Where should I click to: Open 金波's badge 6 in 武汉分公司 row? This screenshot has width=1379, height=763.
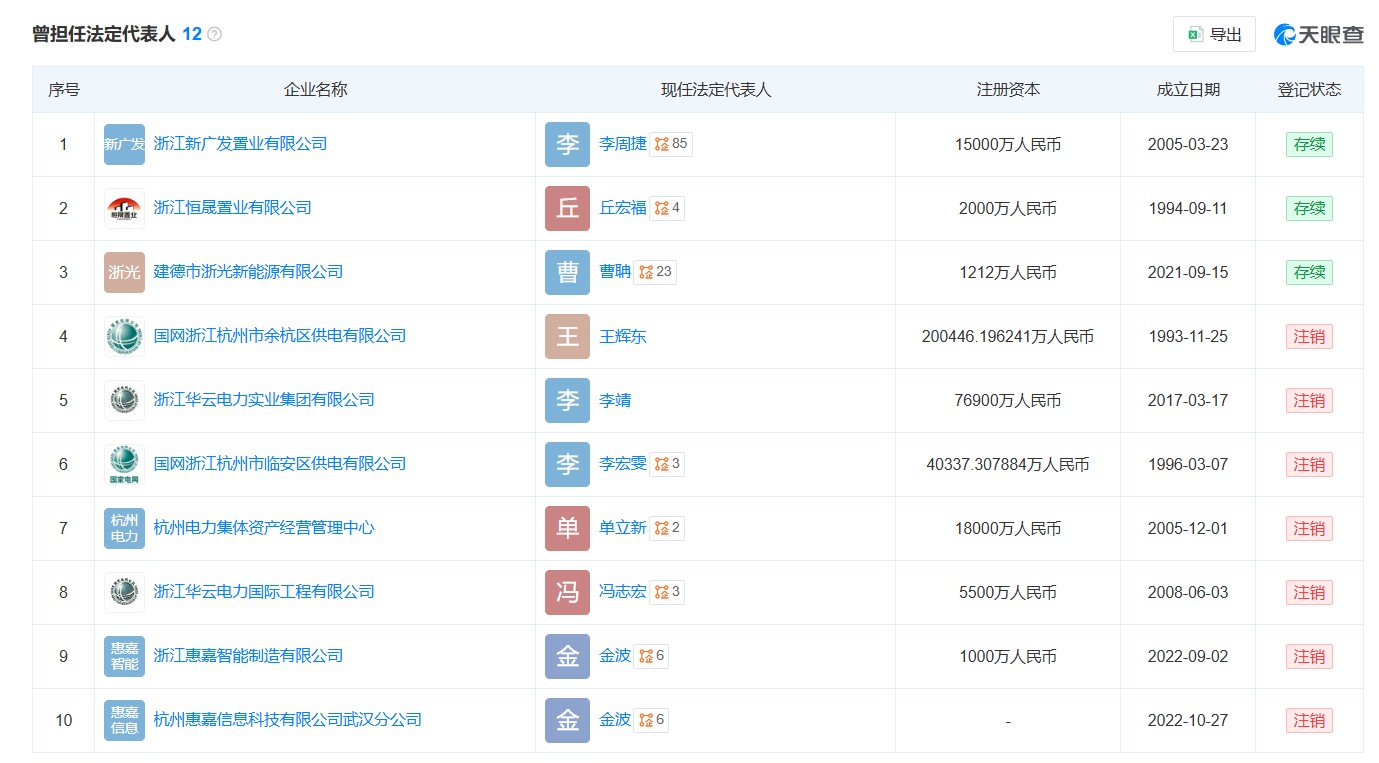click(x=651, y=720)
